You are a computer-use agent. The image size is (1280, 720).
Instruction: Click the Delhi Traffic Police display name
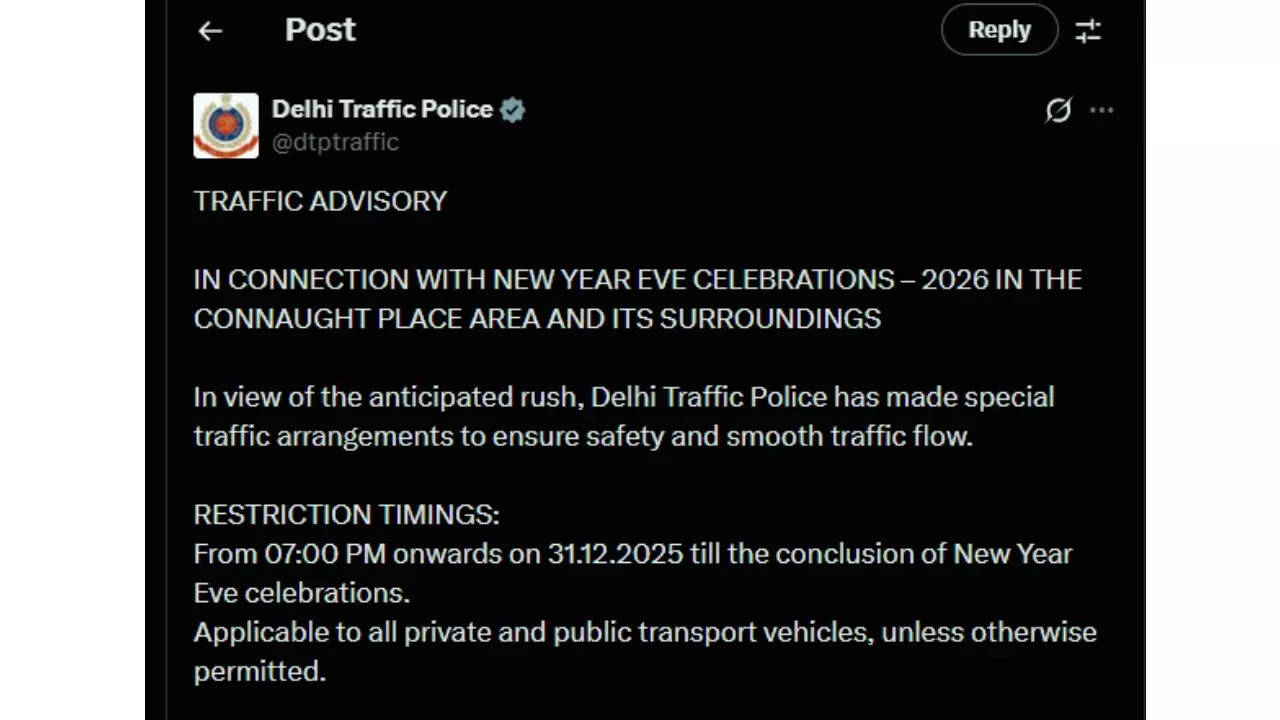pyautogui.click(x=381, y=110)
